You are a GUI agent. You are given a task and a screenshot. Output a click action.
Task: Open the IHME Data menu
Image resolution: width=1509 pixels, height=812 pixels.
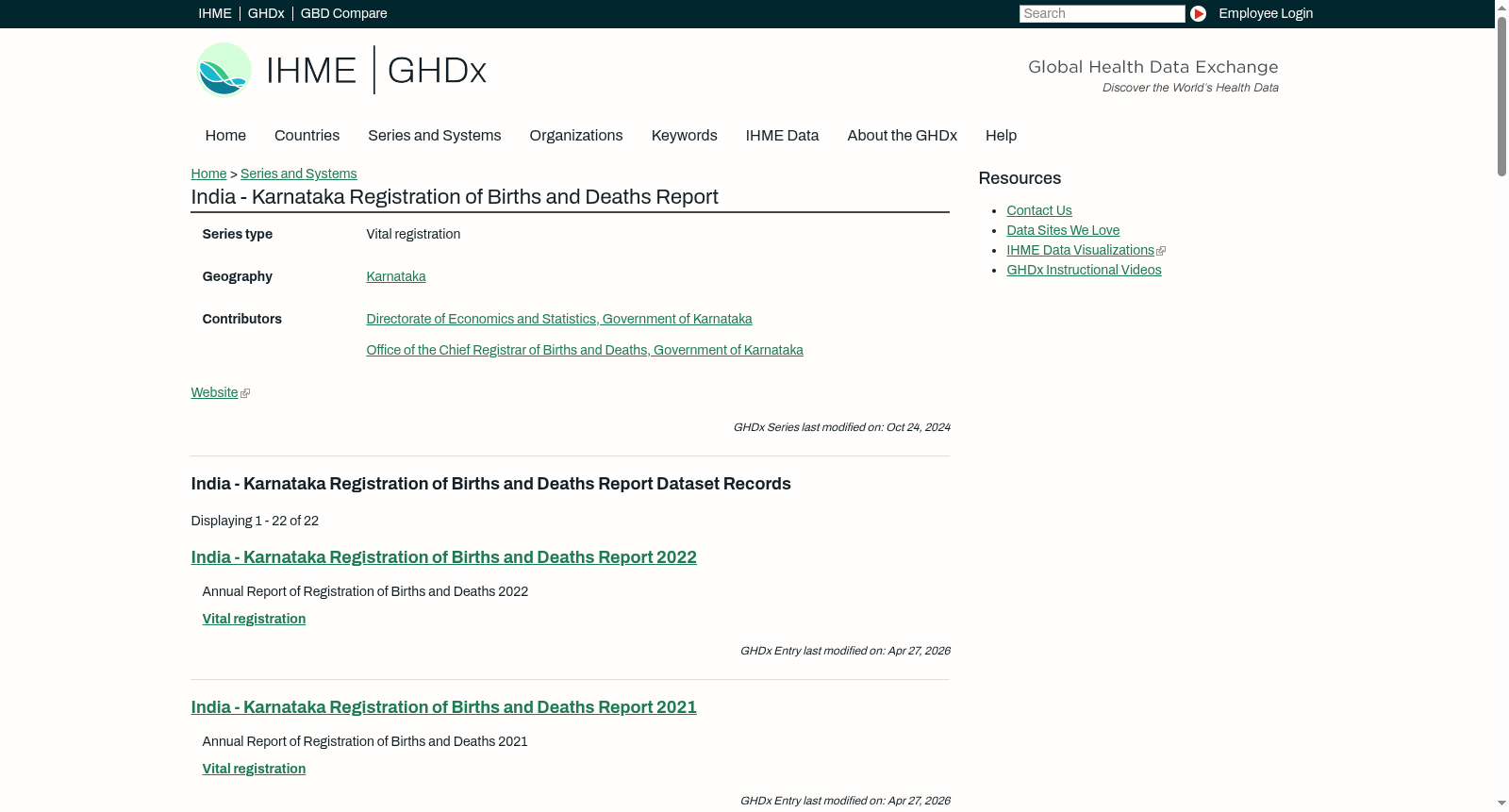[x=782, y=136]
